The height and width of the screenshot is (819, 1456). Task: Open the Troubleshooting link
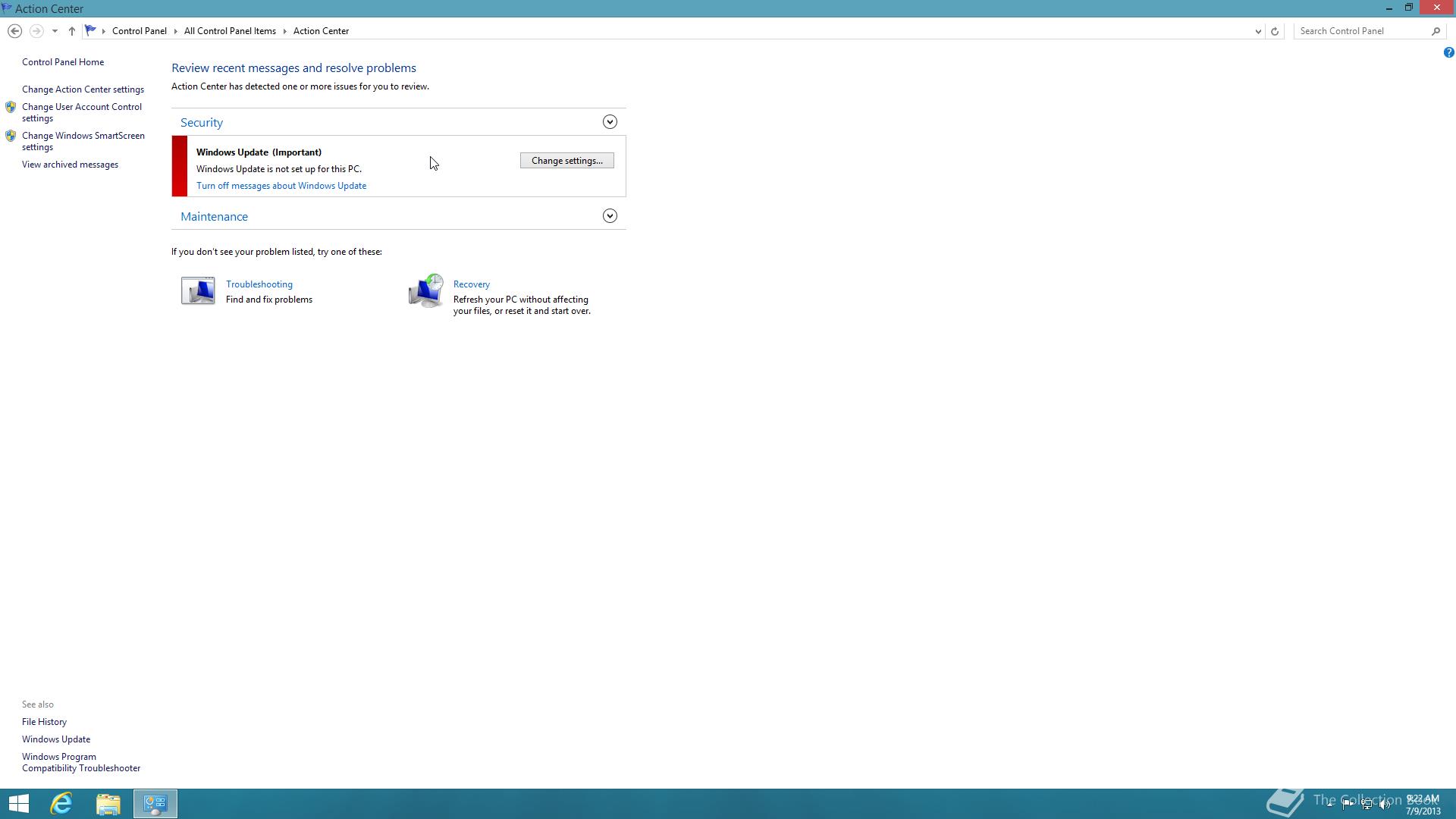259,284
